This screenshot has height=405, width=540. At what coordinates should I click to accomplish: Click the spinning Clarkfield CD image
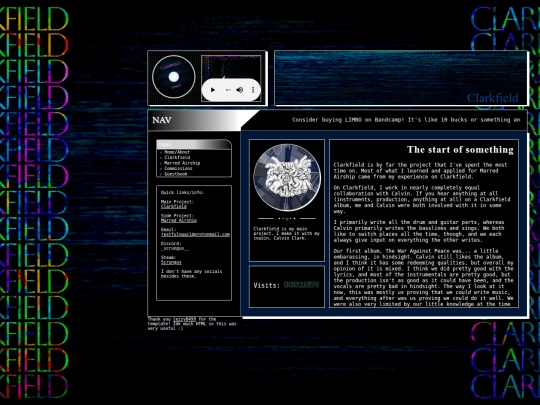tap(174, 77)
